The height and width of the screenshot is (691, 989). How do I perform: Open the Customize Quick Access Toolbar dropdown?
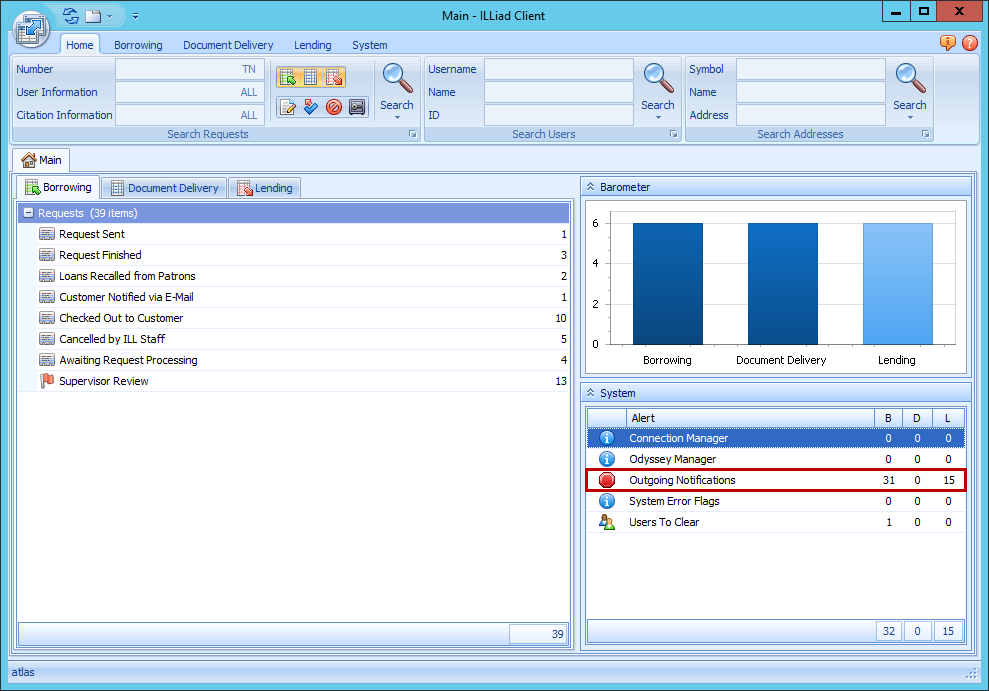pos(135,16)
